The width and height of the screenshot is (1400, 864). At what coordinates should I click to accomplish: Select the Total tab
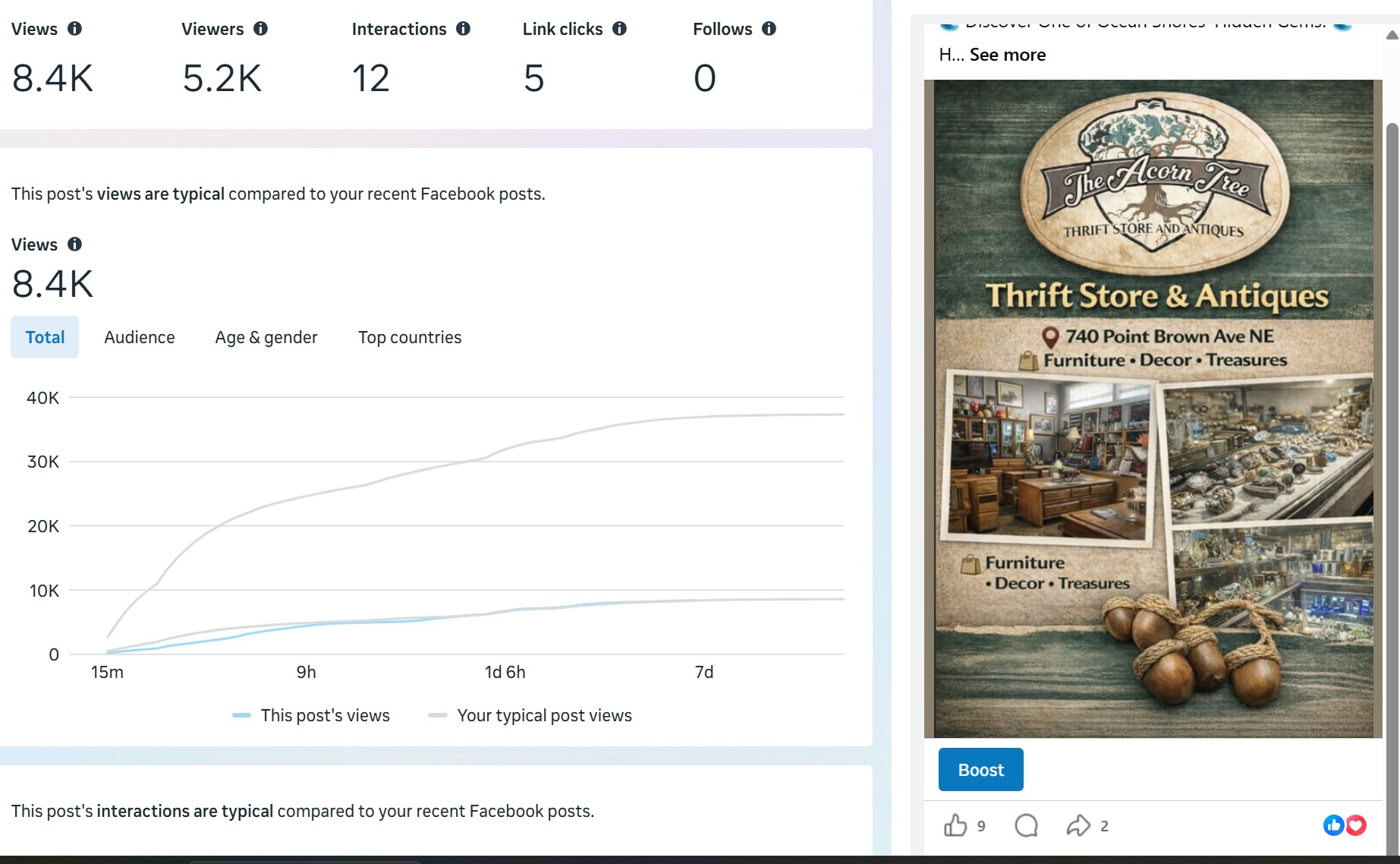point(45,337)
